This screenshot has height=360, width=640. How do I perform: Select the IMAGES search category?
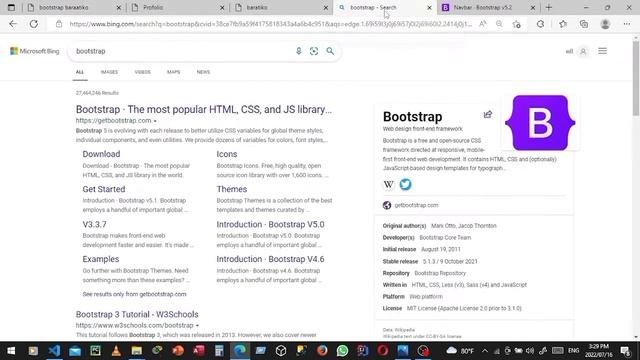(109, 72)
